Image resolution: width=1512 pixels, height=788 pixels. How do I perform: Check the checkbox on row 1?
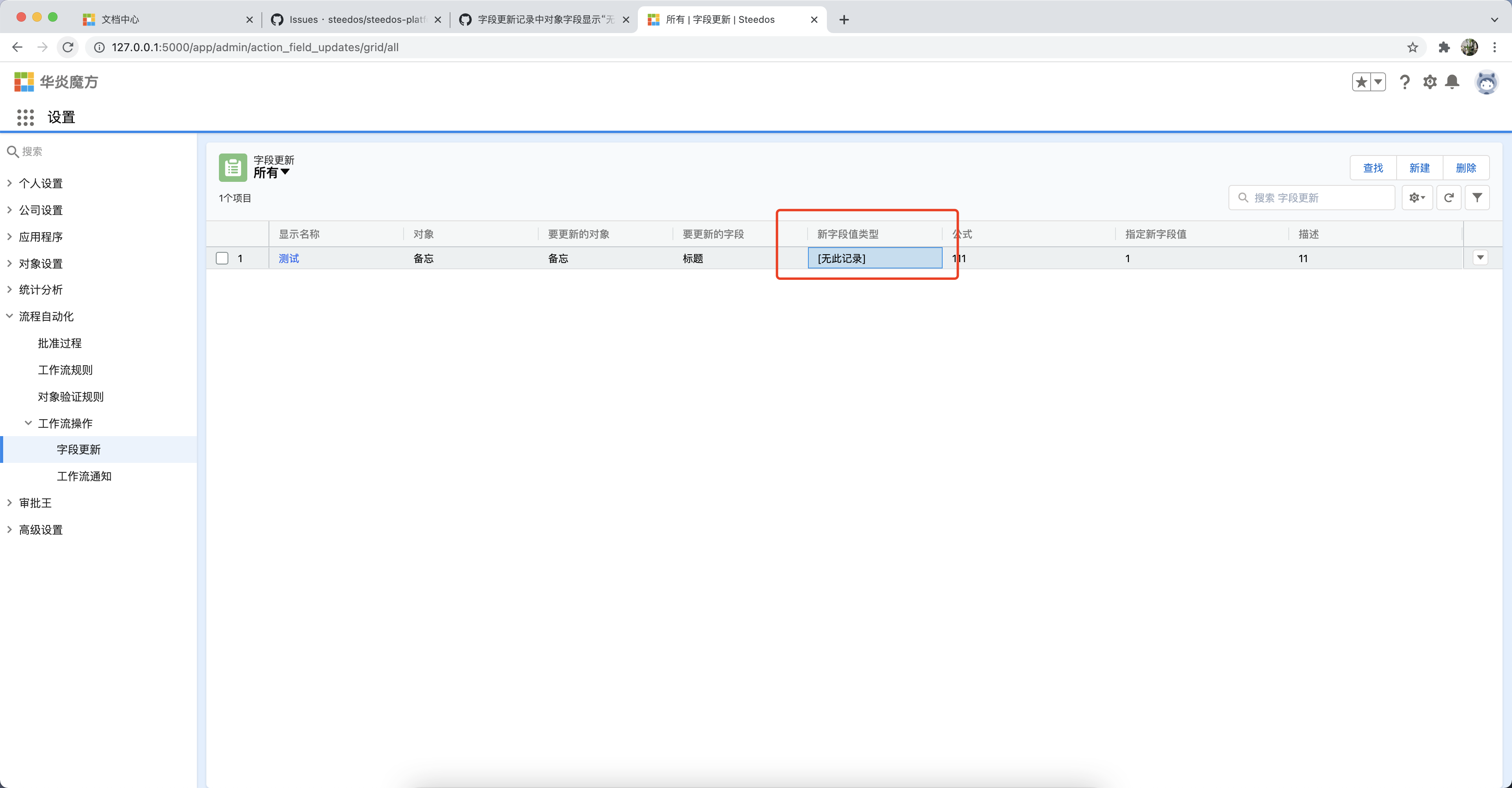click(221, 258)
